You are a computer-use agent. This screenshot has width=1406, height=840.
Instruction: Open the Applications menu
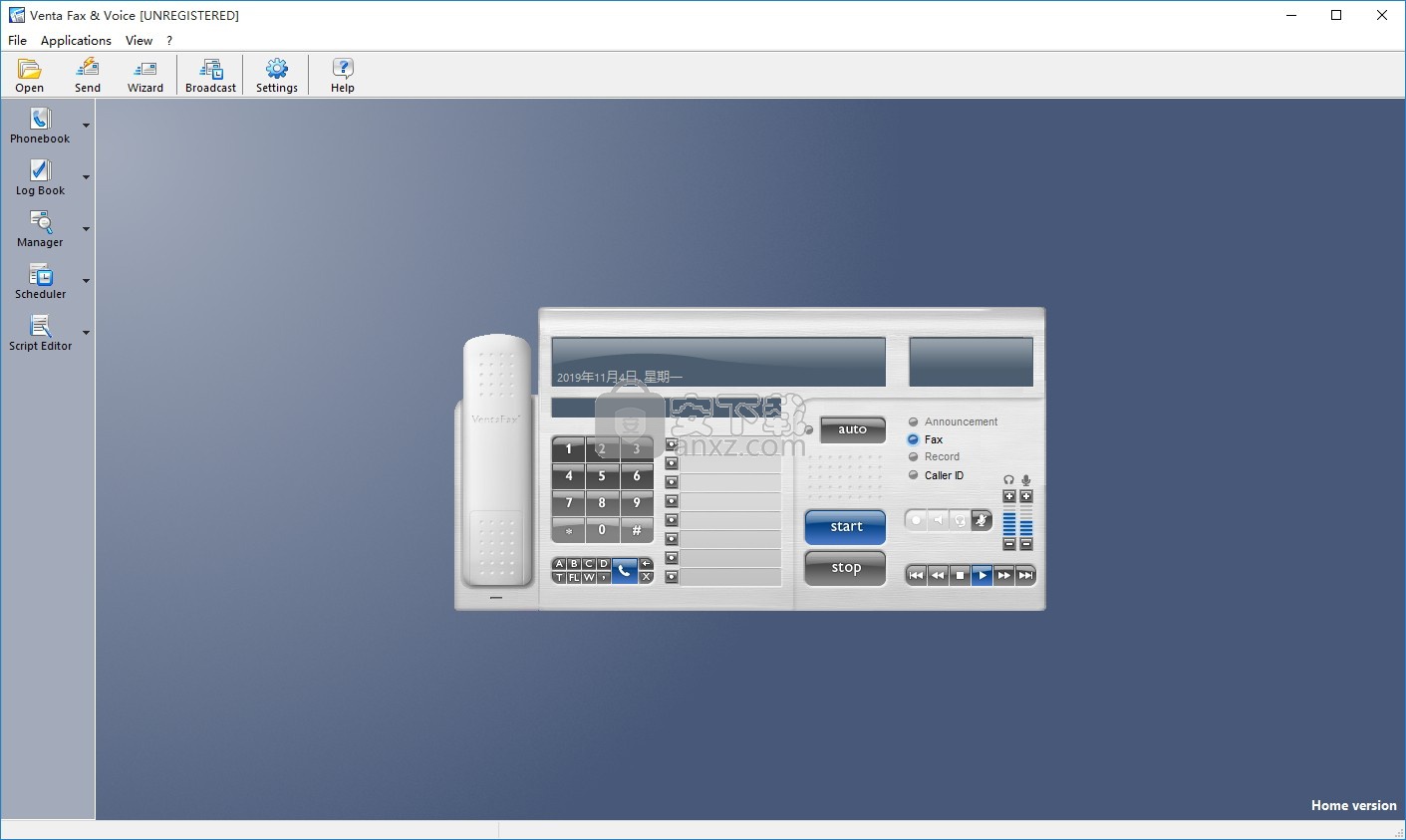[x=76, y=41]
